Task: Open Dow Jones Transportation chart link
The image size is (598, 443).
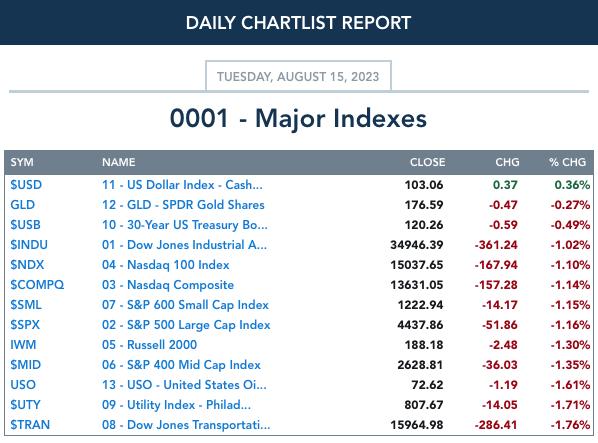Action: click(x=186, y=425)
